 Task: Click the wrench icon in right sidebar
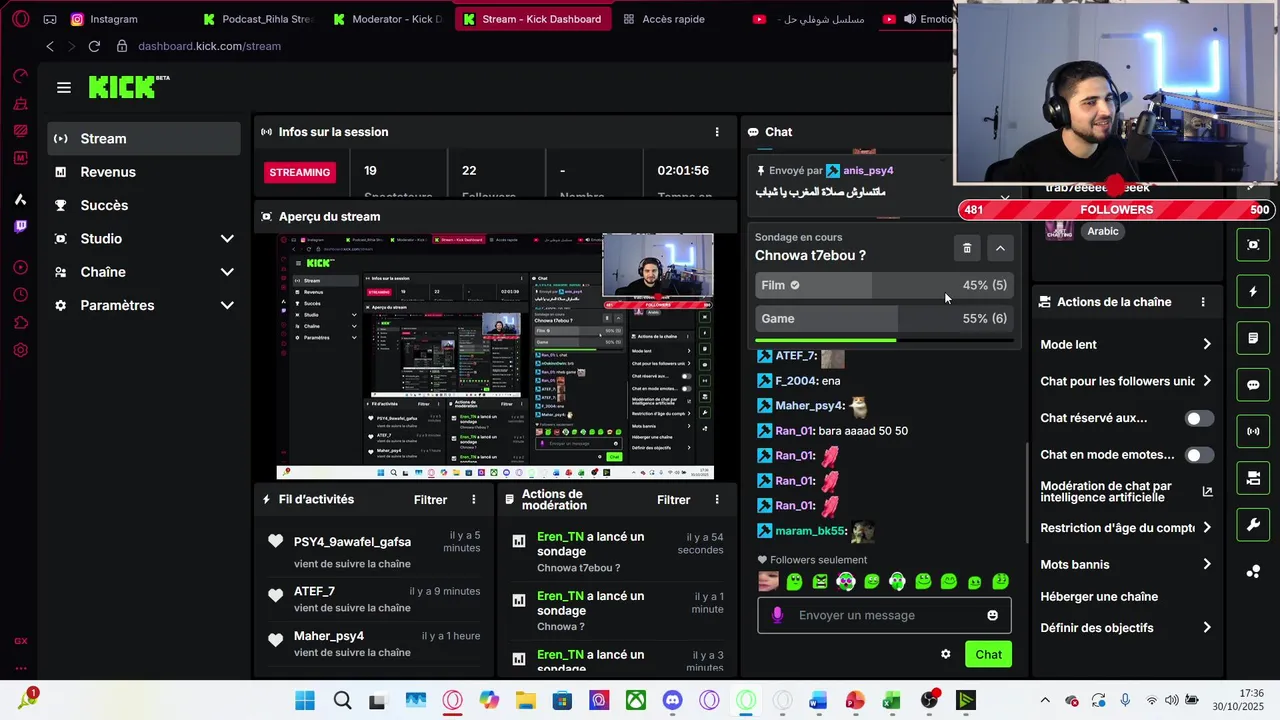coord(1253,525)
